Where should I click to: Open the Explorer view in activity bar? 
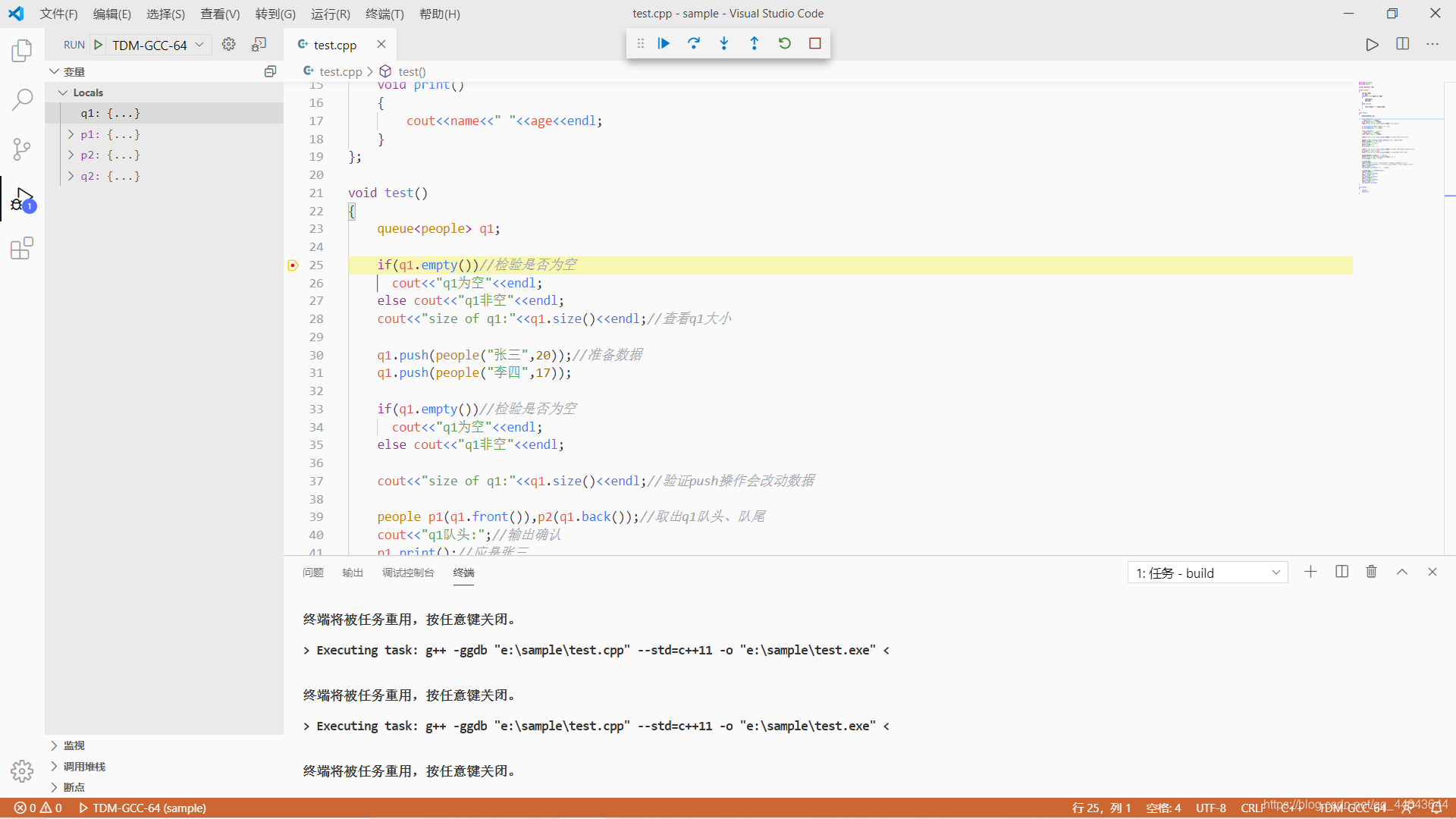[22, 51]
